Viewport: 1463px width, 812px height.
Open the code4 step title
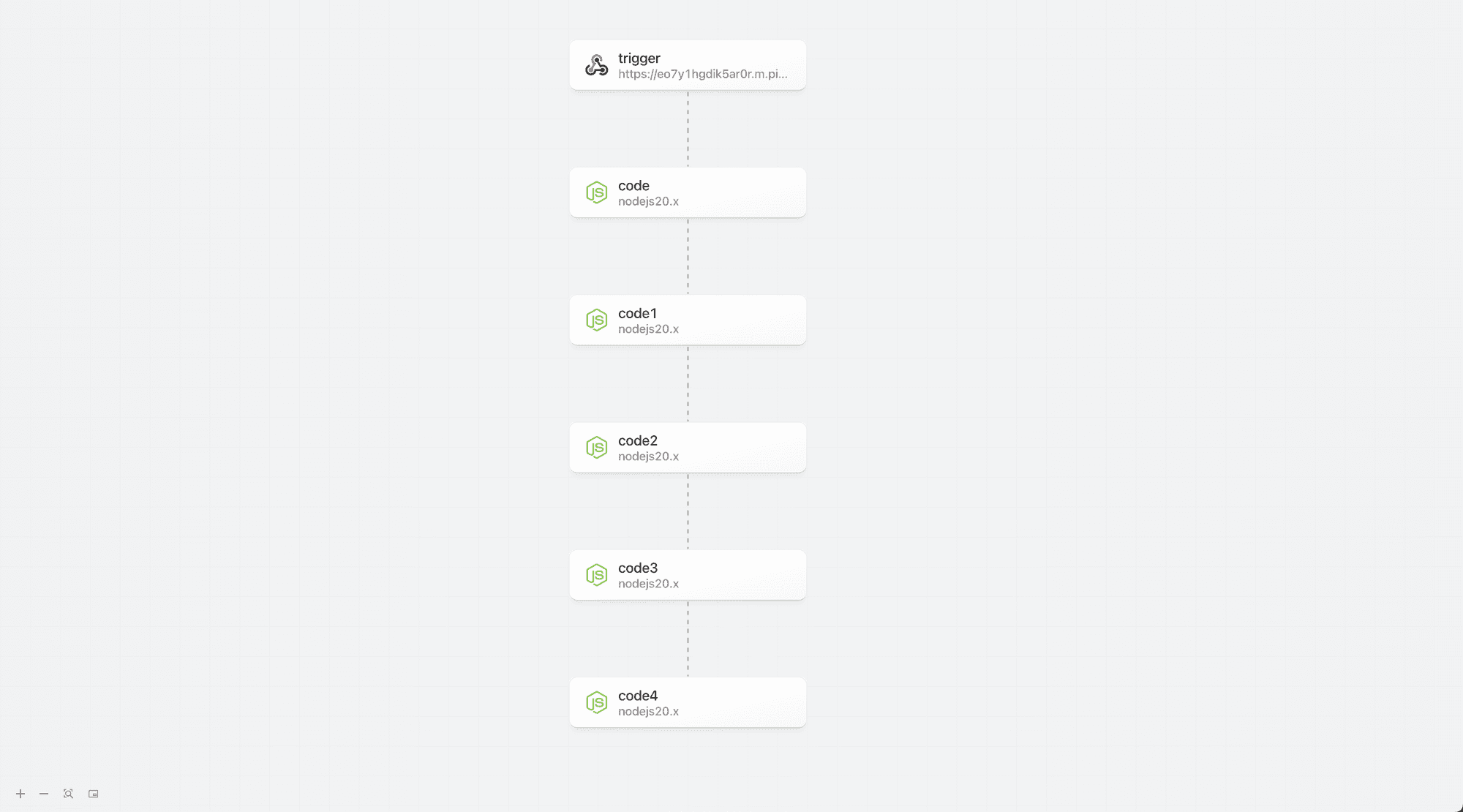pyautogui.click(x=638, y=696)
